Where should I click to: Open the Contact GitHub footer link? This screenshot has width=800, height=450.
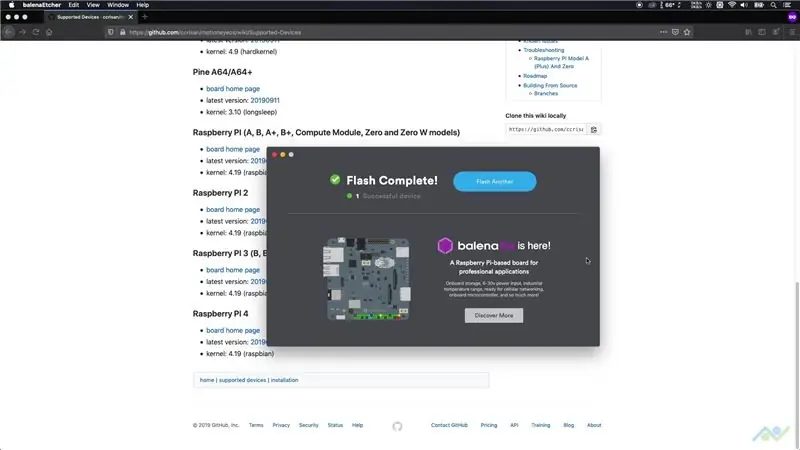pyautogui.click(x=449, y=425)
